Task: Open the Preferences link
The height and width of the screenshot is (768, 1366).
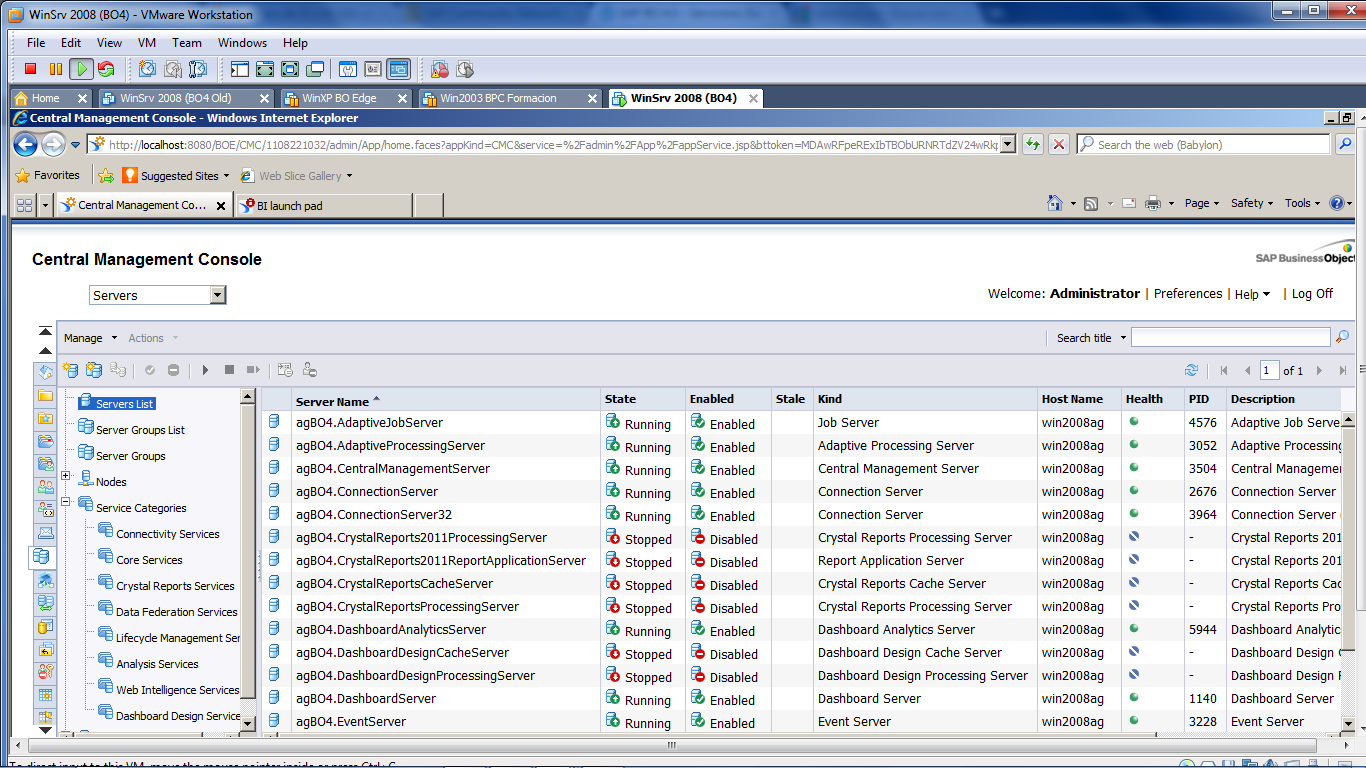Action: (x=1187, y=294)
